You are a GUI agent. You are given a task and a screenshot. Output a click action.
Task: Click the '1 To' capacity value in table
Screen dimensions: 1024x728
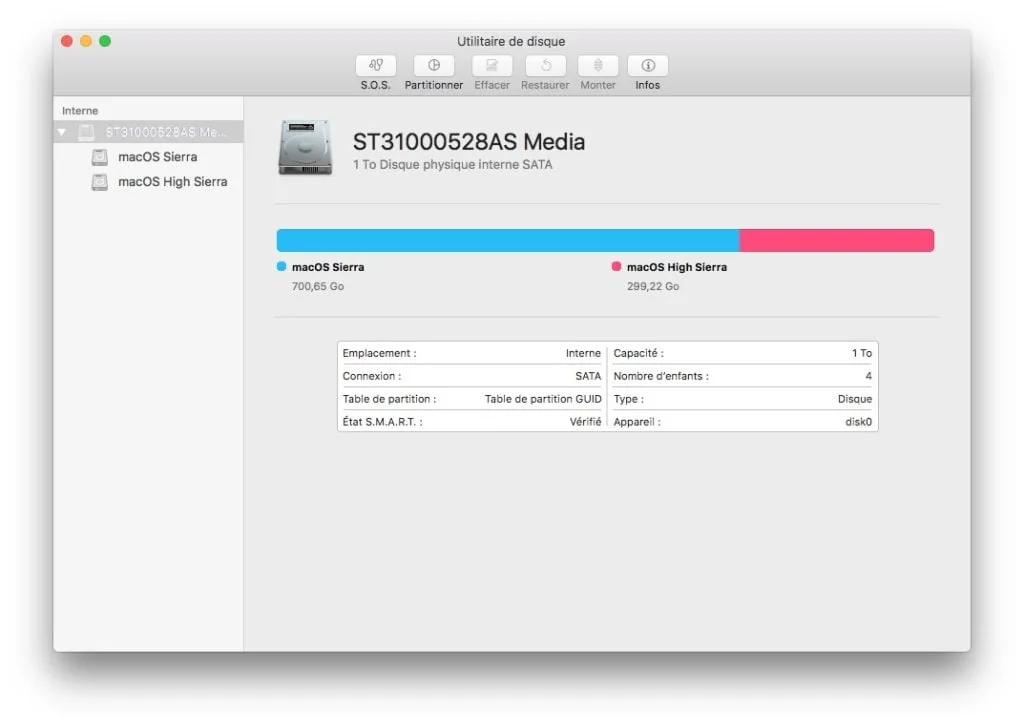[x=861, y=353]
